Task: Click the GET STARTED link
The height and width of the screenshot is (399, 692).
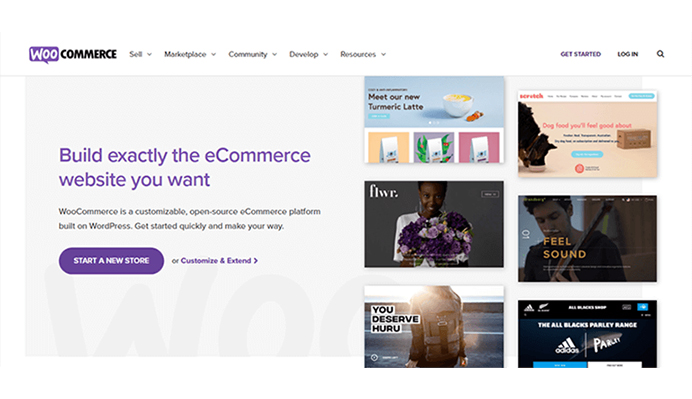Action: pos(580,54)
